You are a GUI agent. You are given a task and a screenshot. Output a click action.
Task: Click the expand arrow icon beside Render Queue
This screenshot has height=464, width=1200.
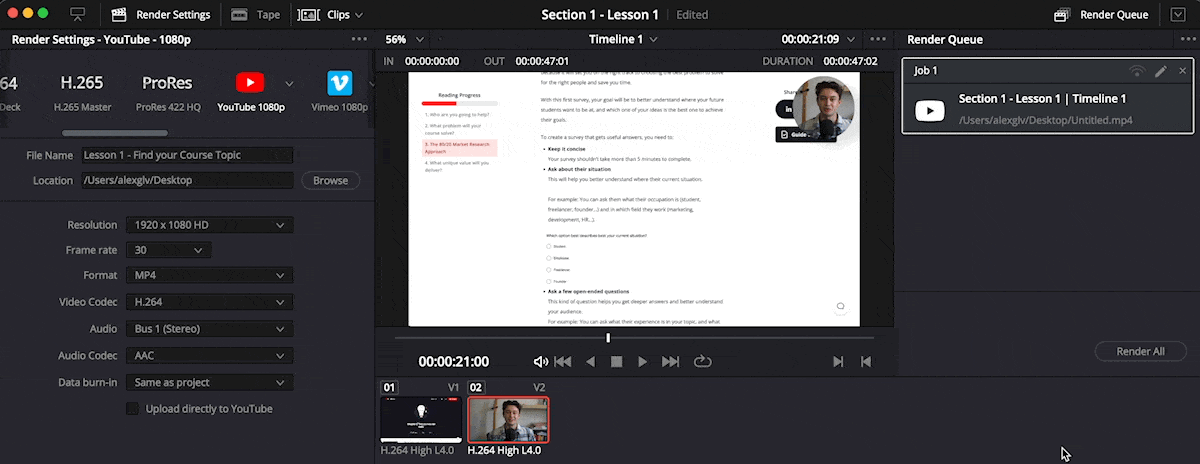1177,15
